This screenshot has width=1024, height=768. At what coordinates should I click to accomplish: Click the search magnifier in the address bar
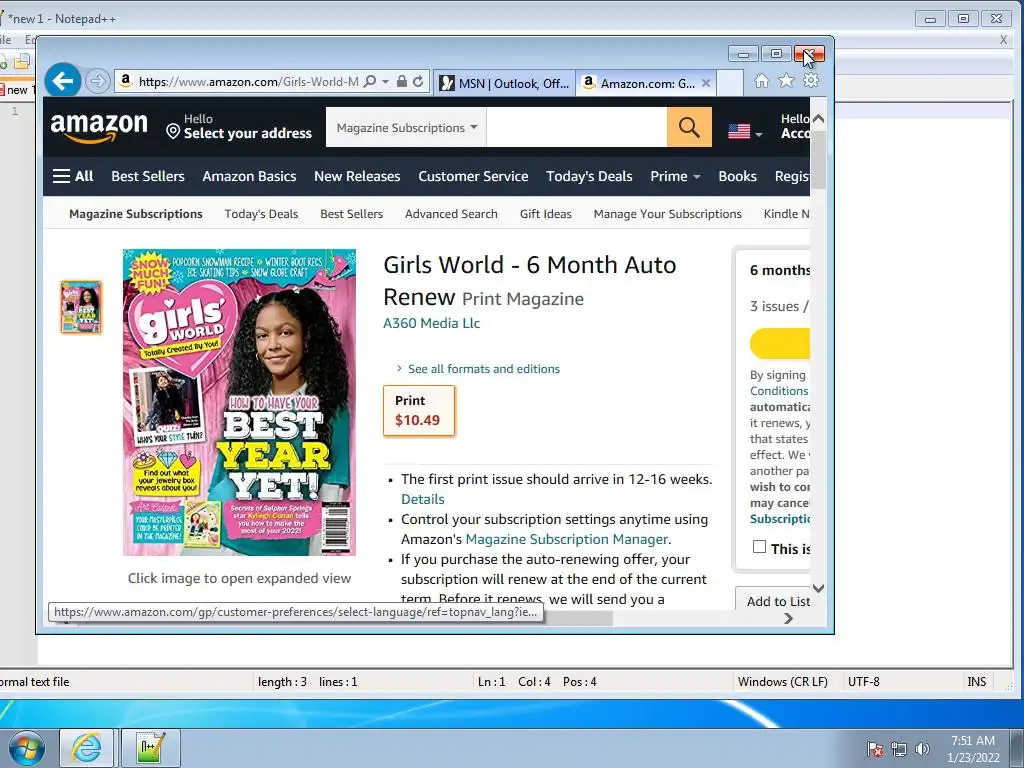[370, 82]
